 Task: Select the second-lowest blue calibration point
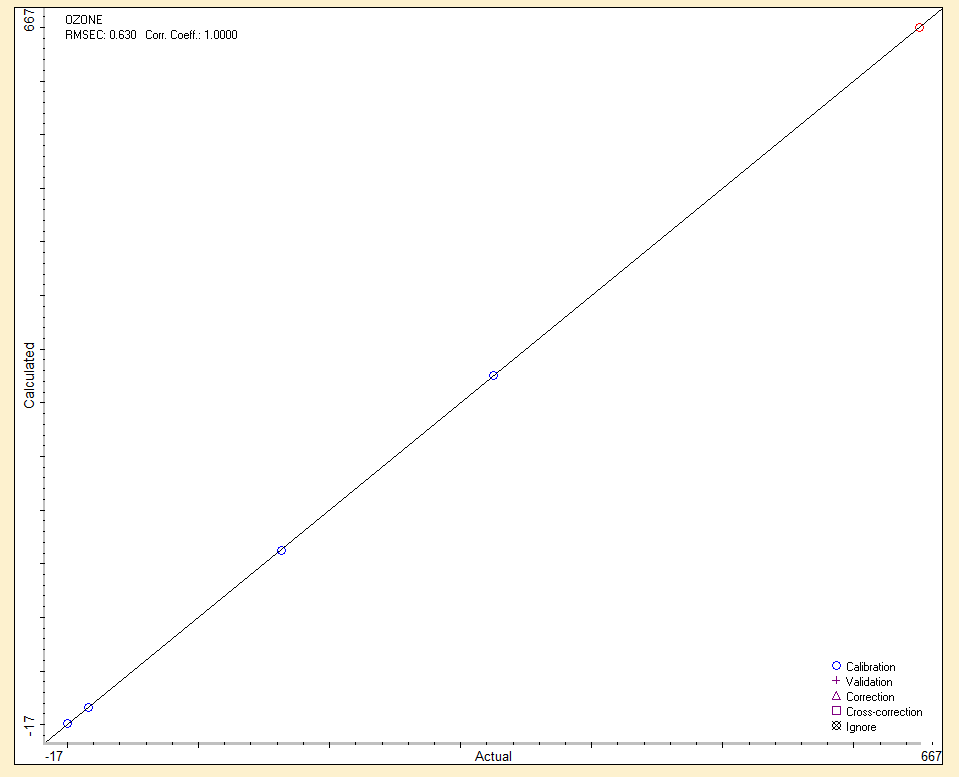coord(89,708)
